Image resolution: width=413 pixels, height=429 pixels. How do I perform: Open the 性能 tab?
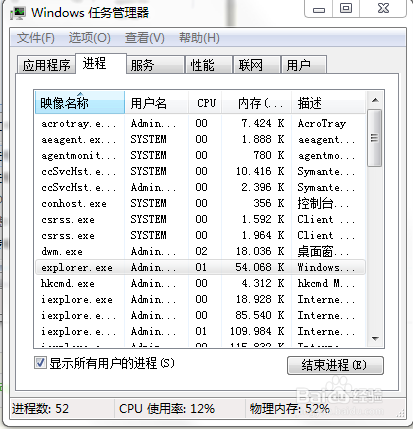coord(209,65)
